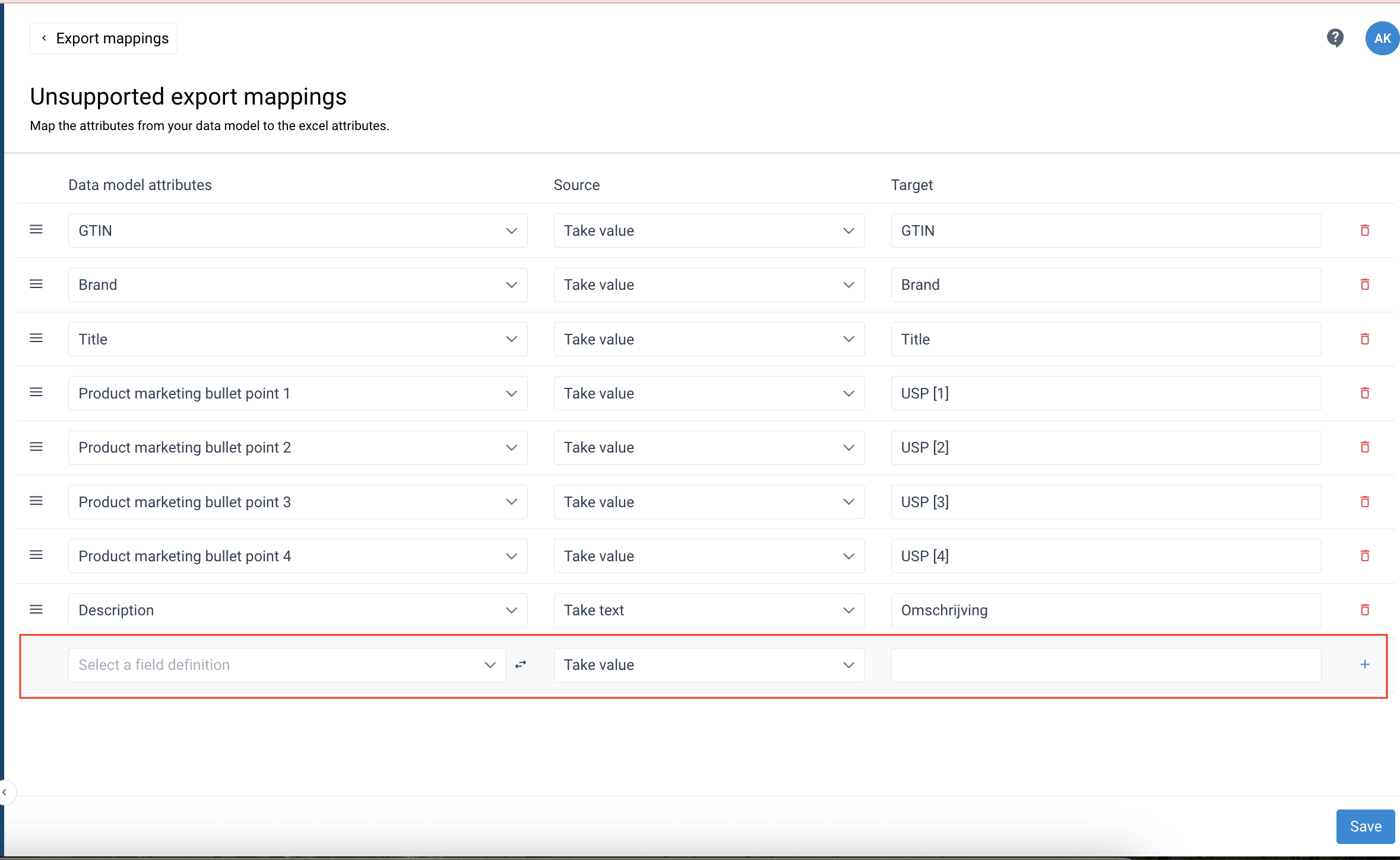
Task: Collapse sidebar with left edge chevron
Action: (x=5, y=792)
